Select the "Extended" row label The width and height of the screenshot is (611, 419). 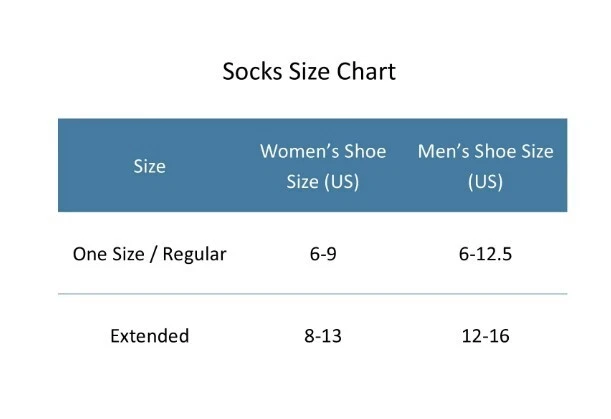[149, 336]
